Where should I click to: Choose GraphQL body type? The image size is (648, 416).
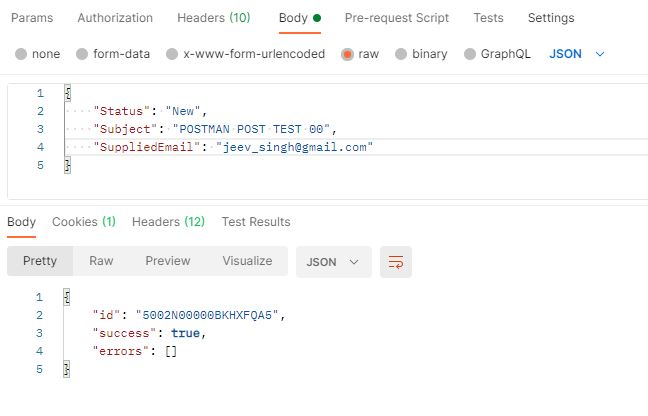click(472, 54)
